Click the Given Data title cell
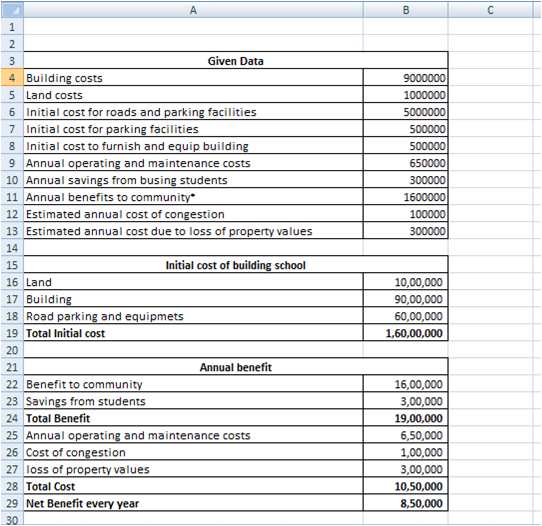Screen dimensions: 542x526 (x=236, y=61)
